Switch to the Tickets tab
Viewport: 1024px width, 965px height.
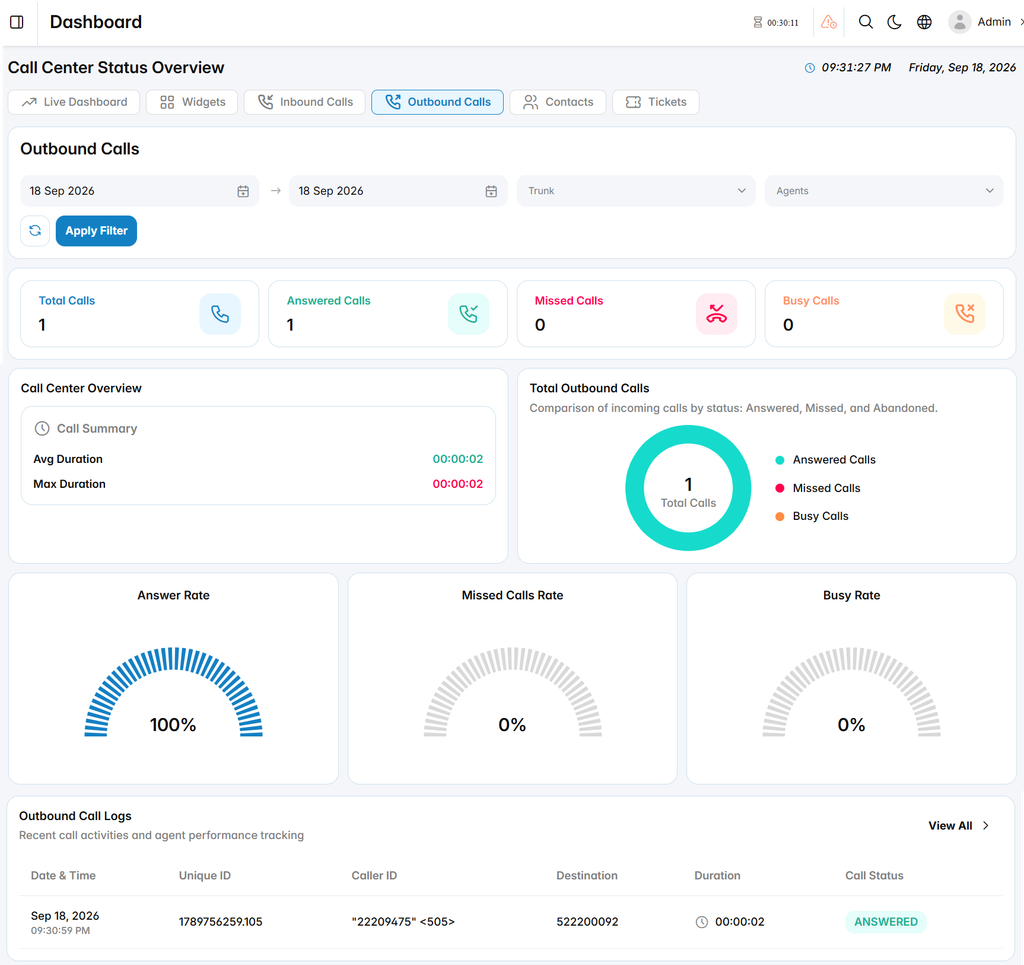pyautogui.click(x=656, y=102)
